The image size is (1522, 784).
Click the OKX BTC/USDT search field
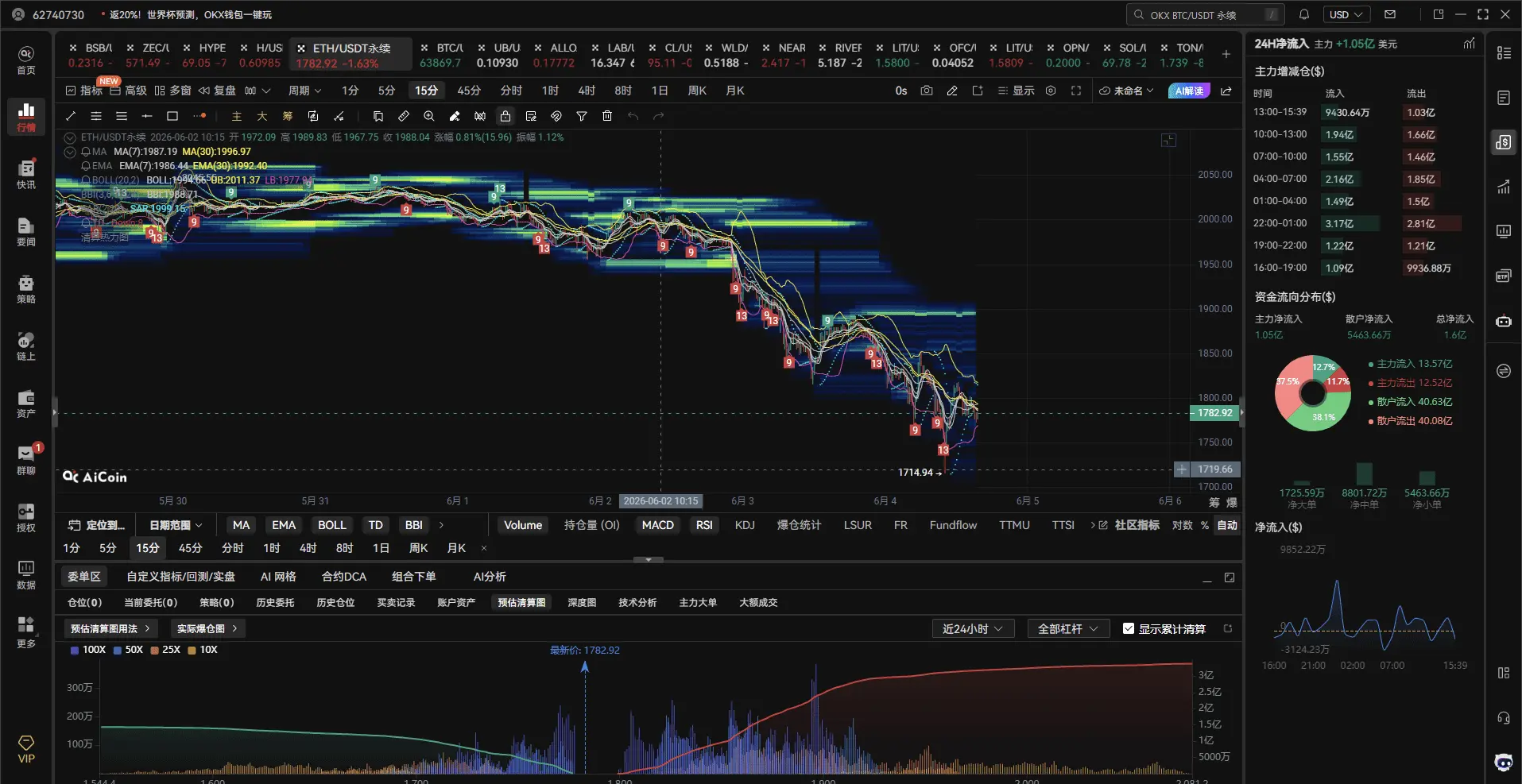pos(1206,14)
